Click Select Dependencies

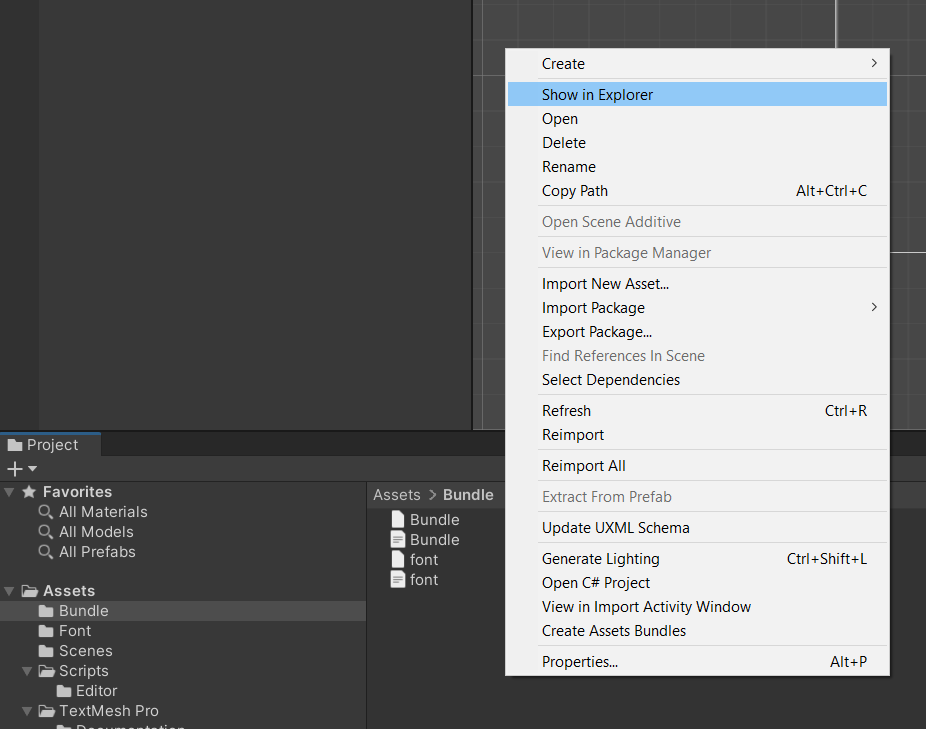point(697,380)
